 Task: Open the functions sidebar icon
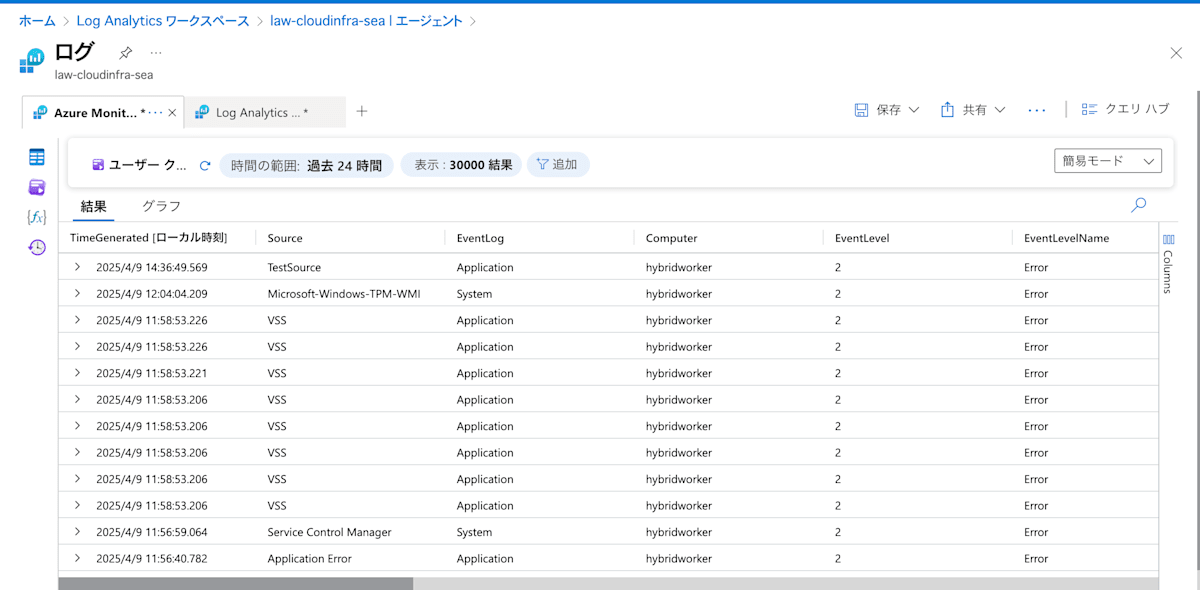click(x=37, y=217)
